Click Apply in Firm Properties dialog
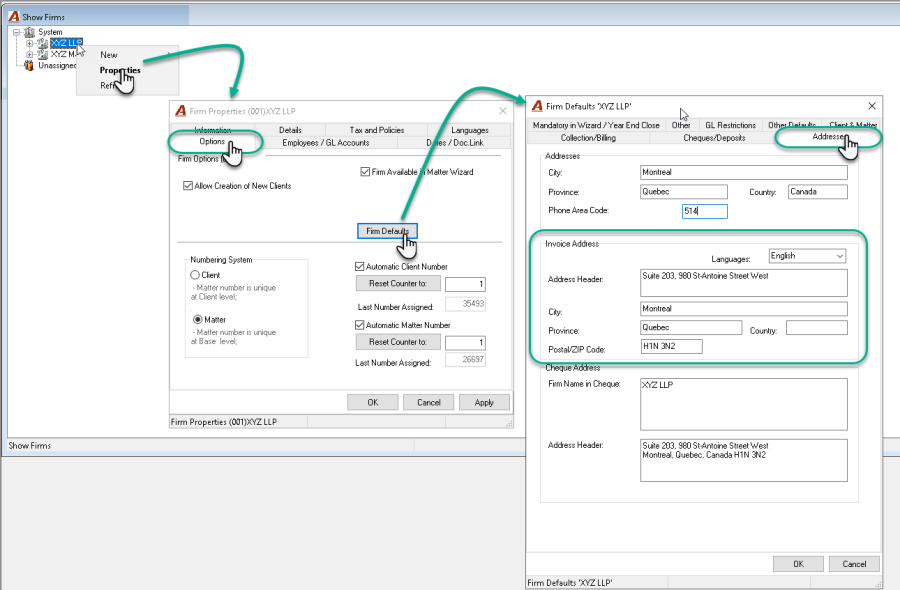 click(484, 402)
